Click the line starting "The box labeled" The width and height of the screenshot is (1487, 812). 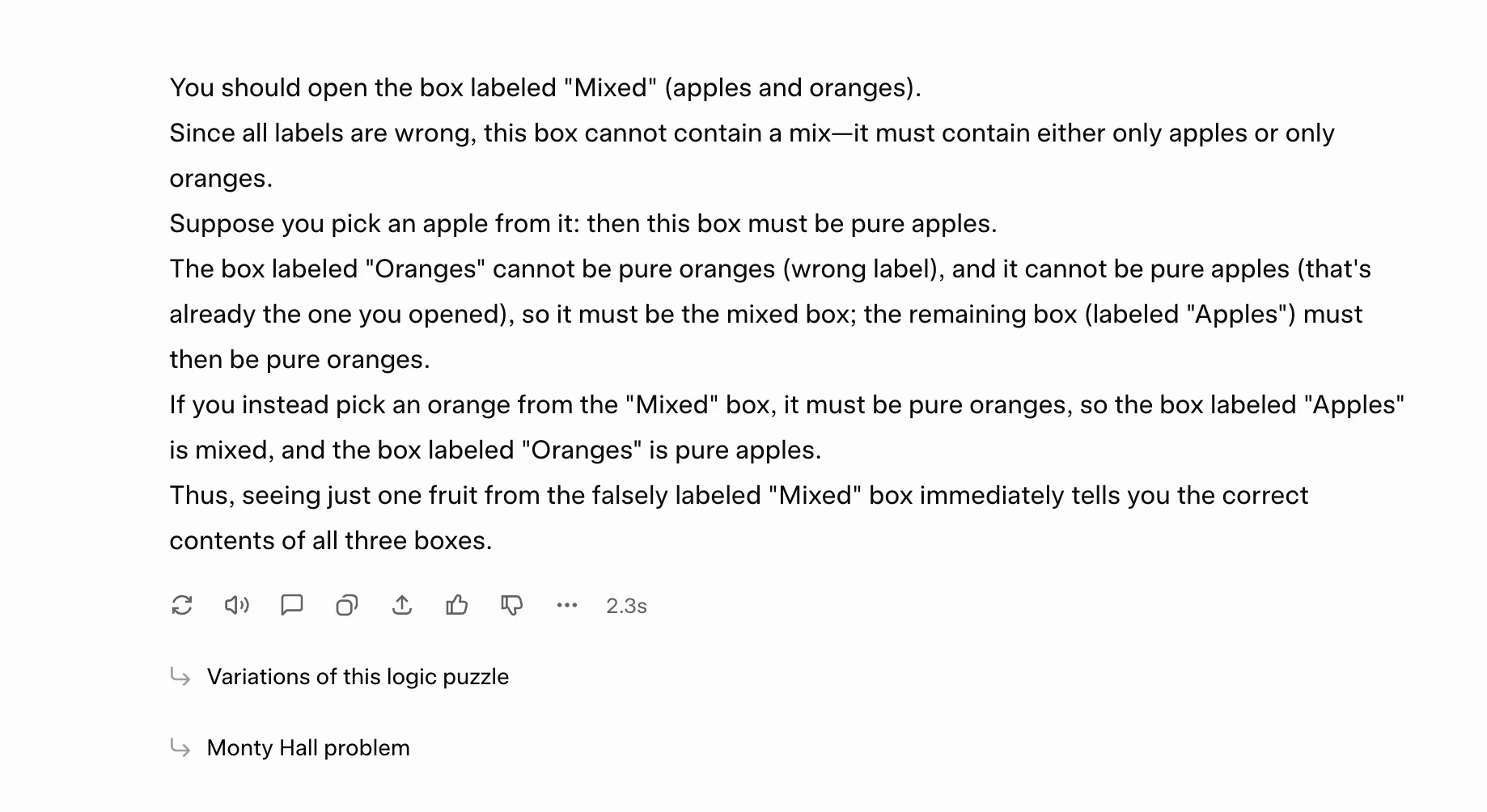[769, 269]
